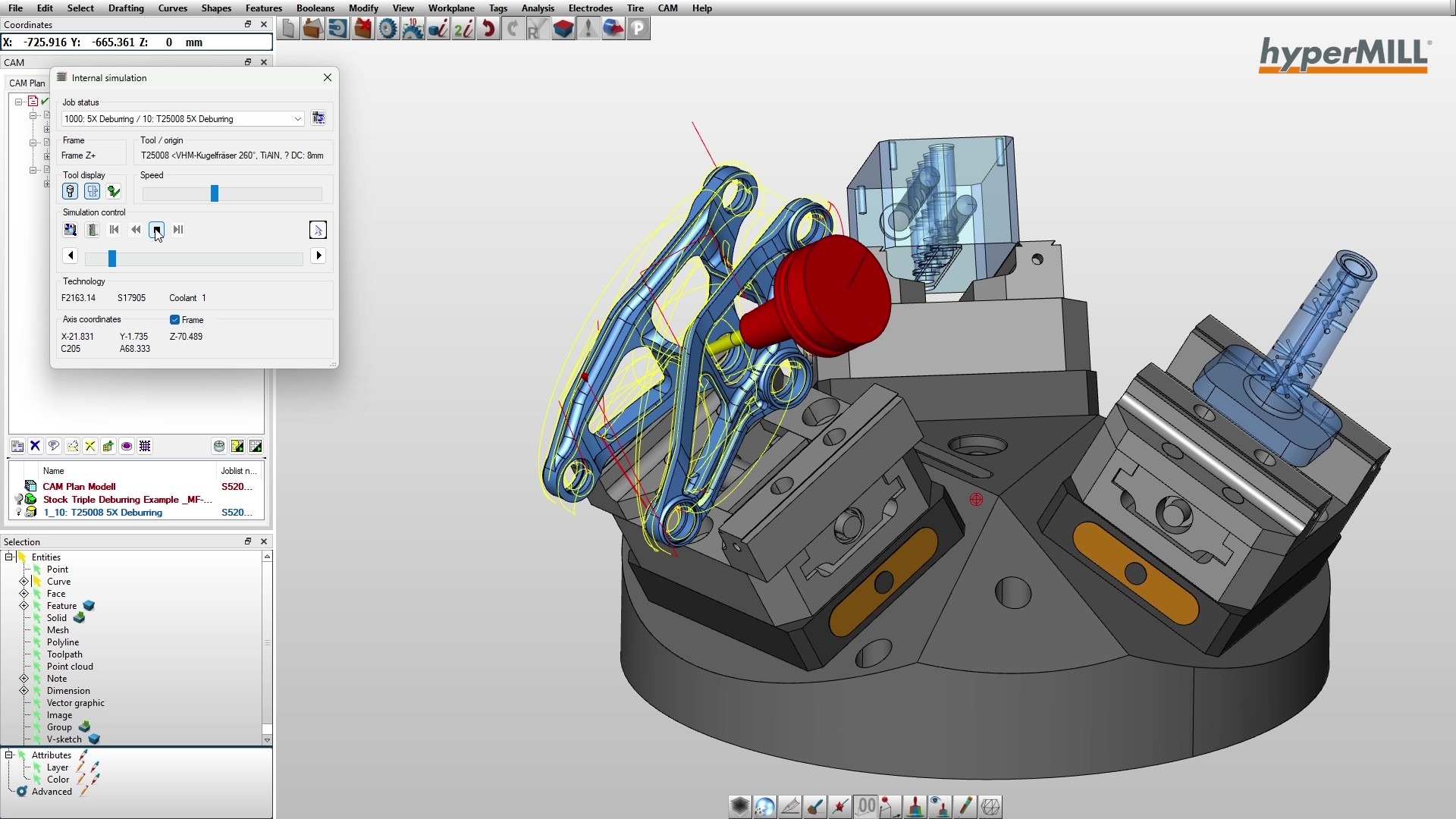Expand the Note entity node

(24, 679)
